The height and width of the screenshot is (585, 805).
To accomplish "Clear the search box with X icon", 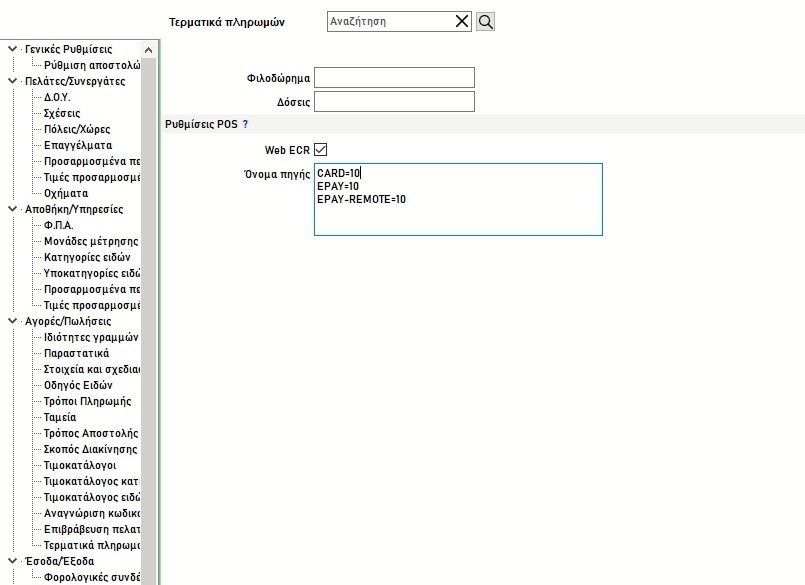I will pyautogui.click(x=462, y=21).
